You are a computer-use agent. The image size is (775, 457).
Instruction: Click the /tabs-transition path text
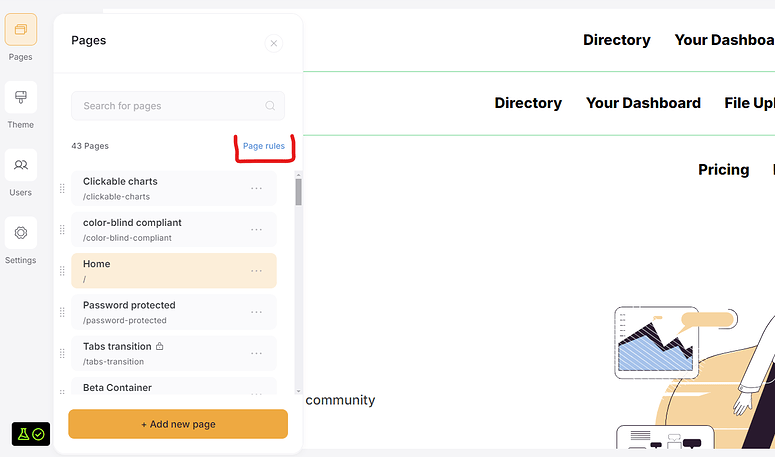pyautogui.click(x=114, y=362)
